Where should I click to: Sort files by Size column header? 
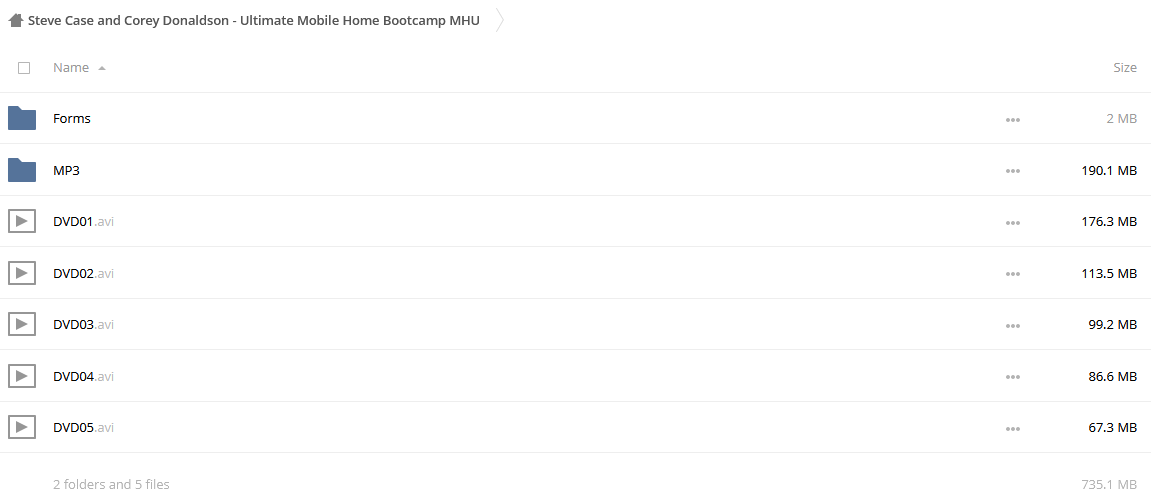click(x=1125, y=67)
